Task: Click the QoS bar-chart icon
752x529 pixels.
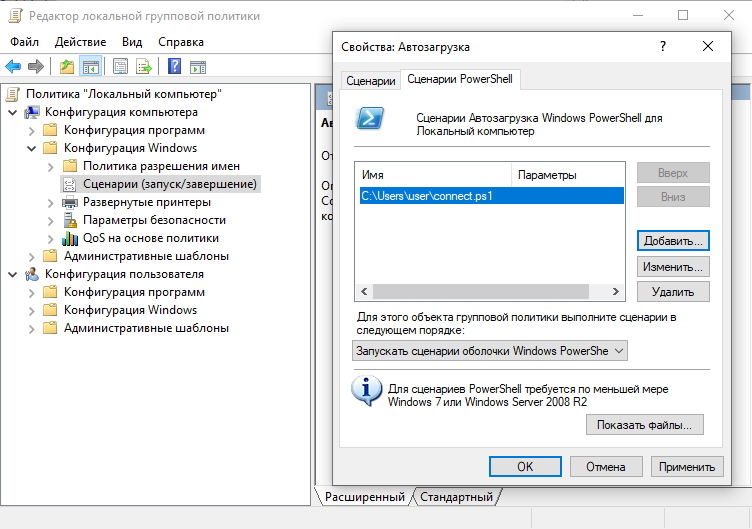Action: point(70,238)
